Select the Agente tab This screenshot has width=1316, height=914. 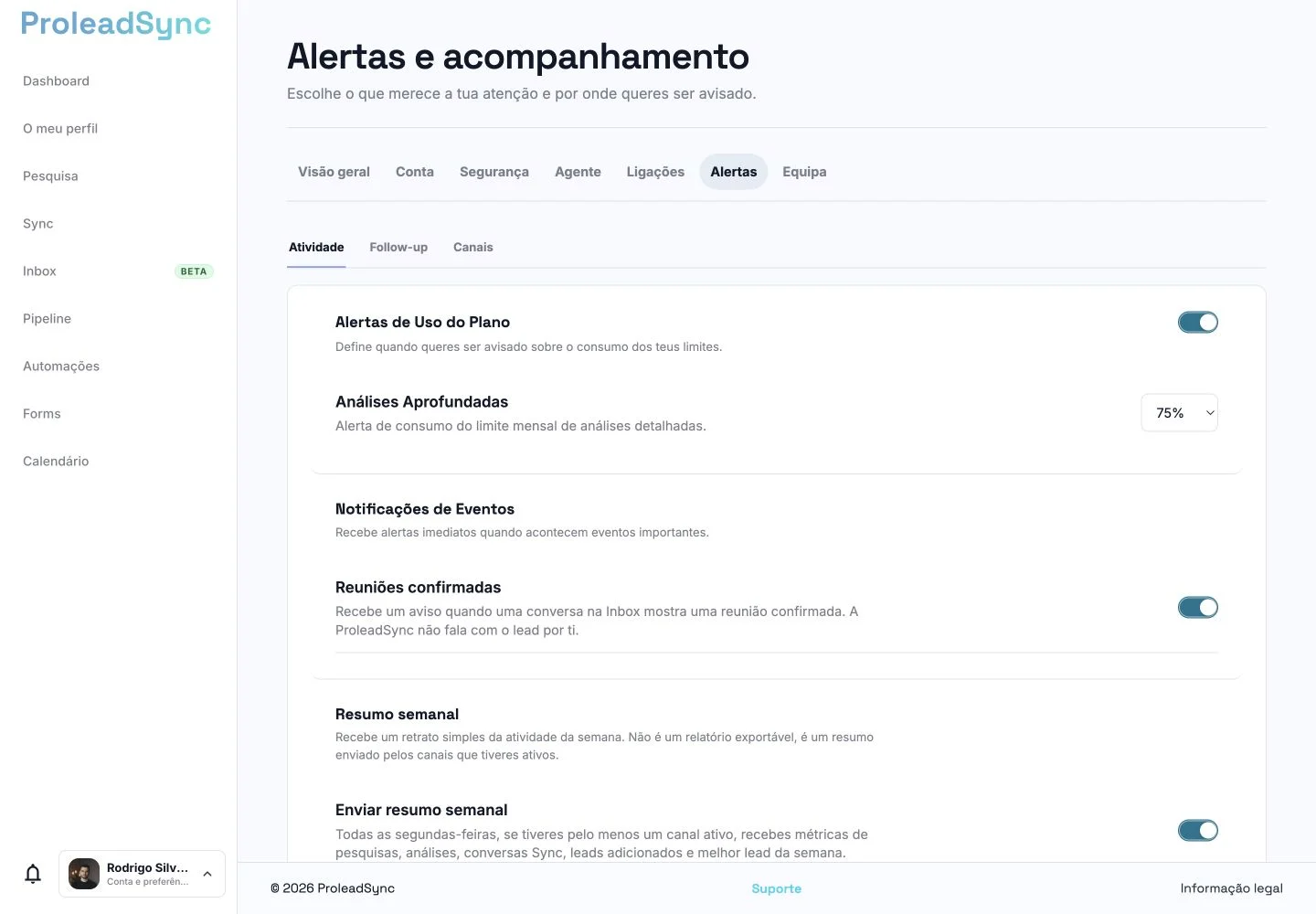click(578, 172)
